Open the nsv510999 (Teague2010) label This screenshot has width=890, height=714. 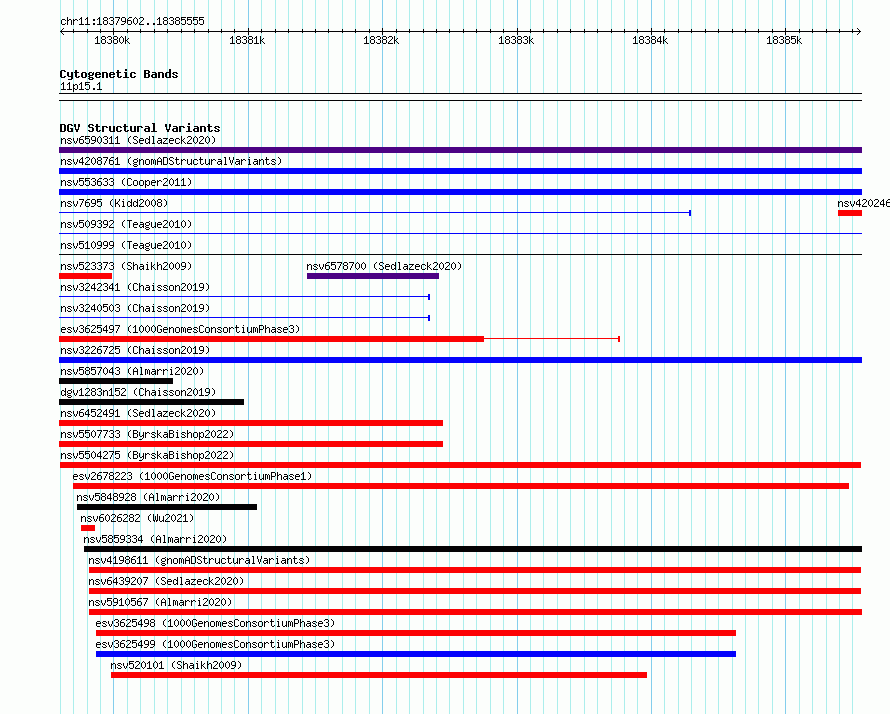(126, 245)
